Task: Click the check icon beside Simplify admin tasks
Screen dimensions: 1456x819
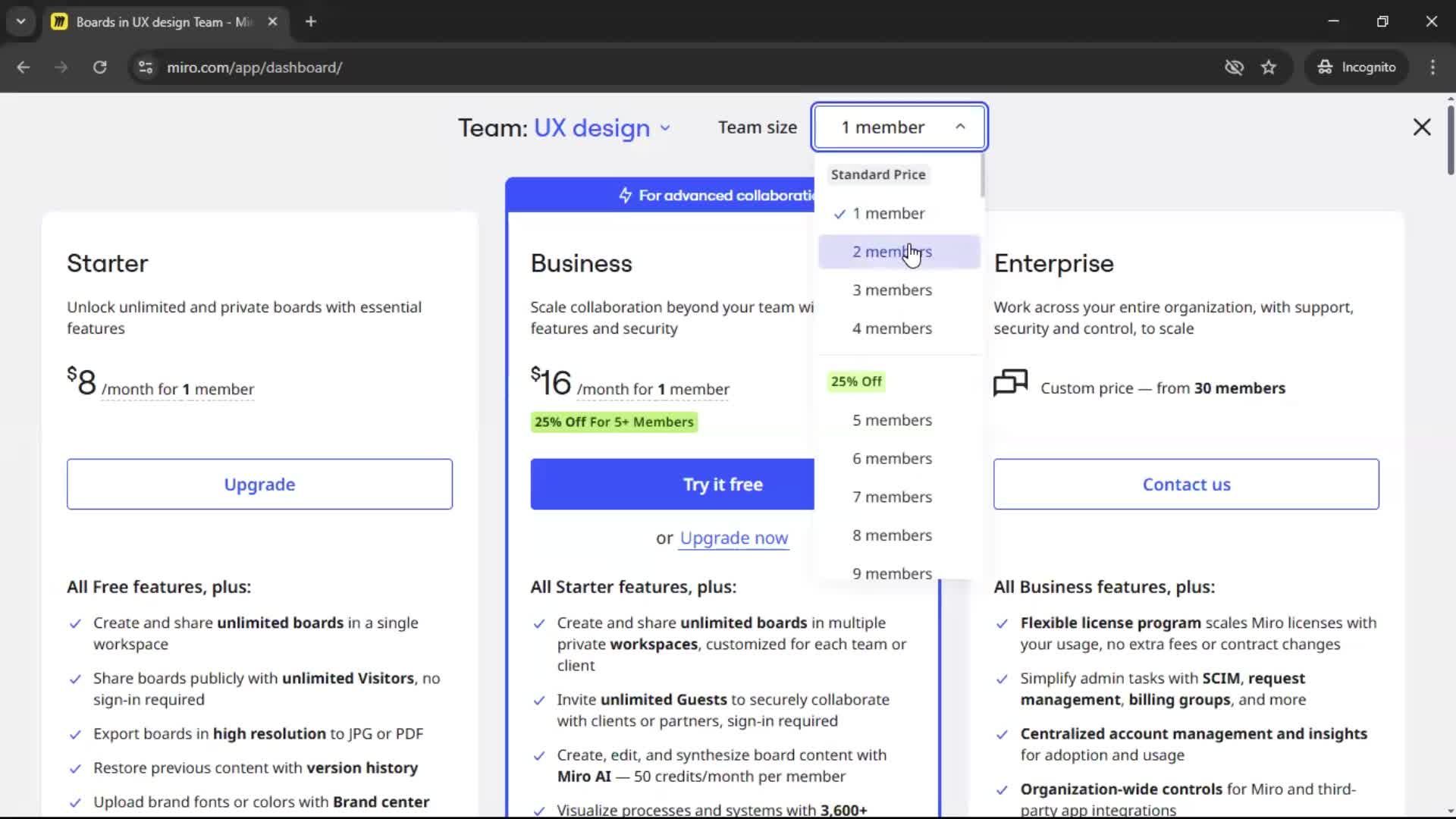Action: click(1002, 679)
